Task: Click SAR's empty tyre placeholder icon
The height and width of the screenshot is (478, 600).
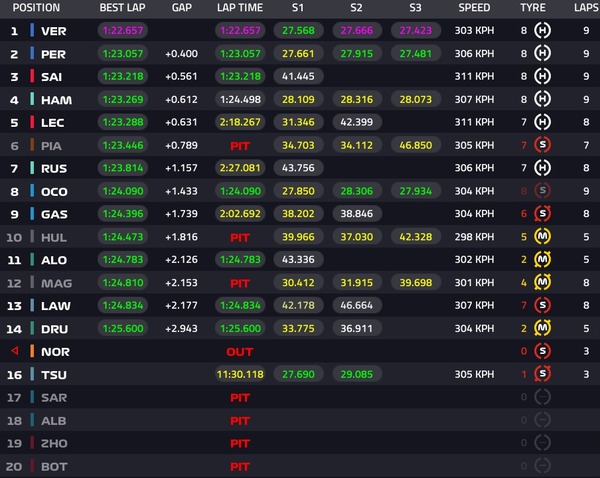Action: [542, 397]
